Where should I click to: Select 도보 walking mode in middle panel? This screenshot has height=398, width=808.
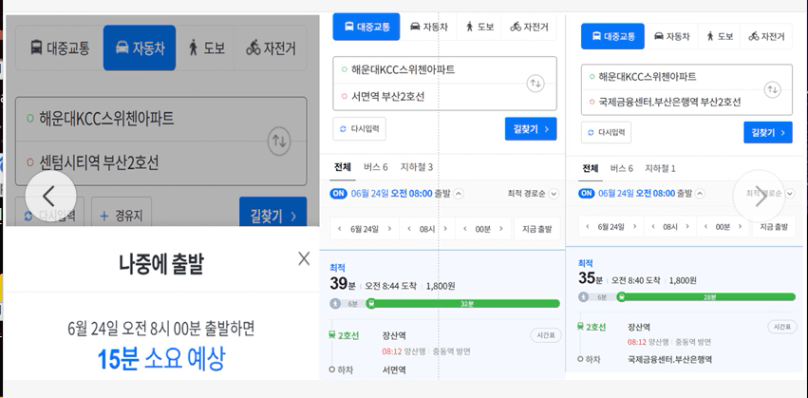(x=480, y=27)
